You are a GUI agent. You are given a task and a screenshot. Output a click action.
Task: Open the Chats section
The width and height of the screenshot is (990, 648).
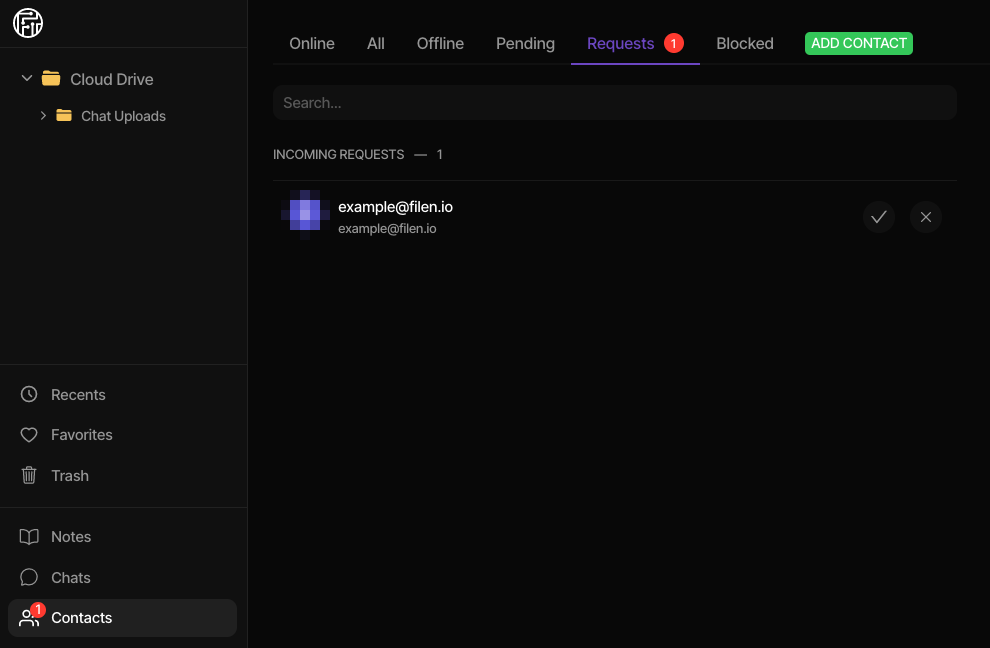(x=71, y=577)
